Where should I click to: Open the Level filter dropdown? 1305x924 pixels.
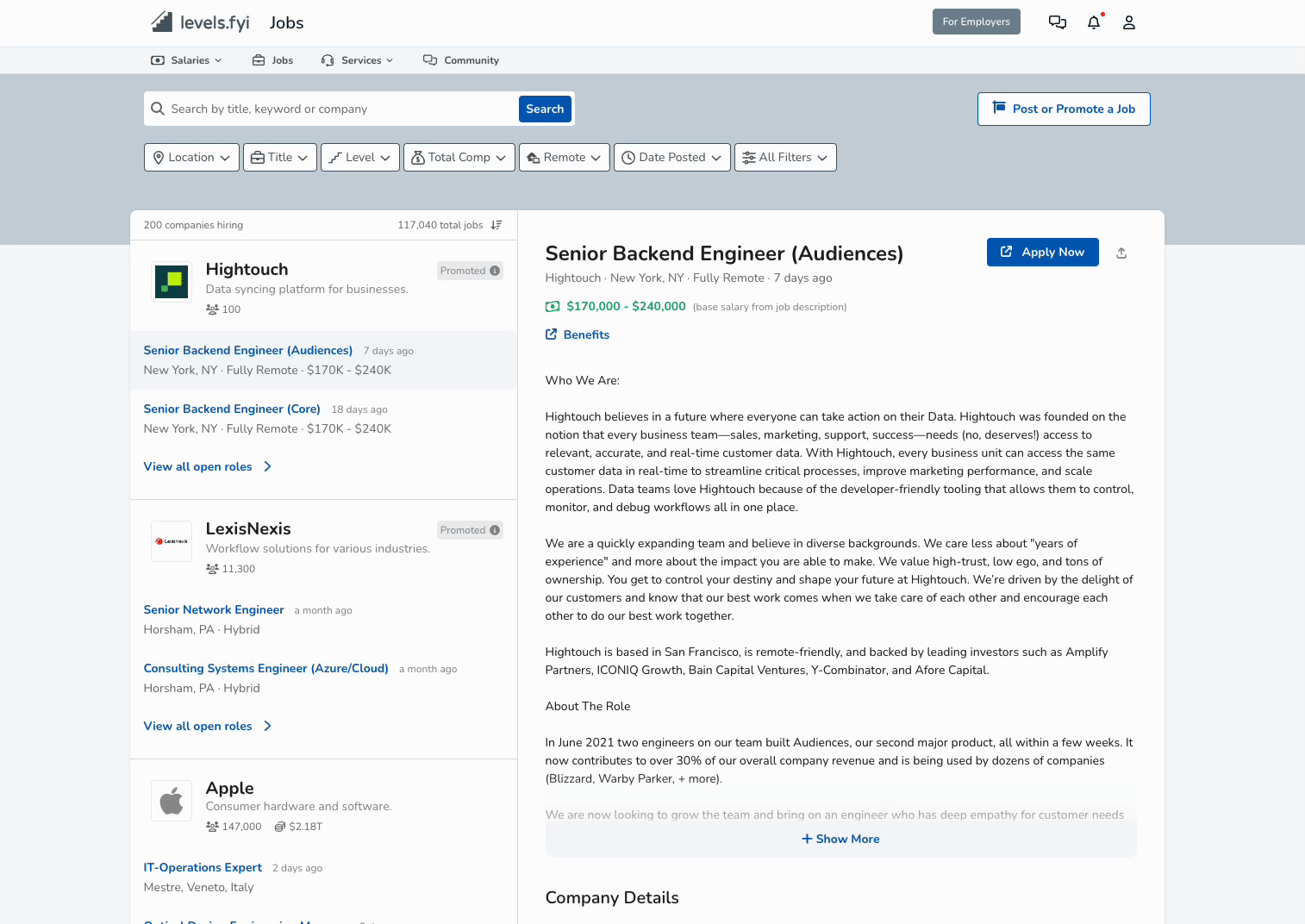[360, 157]
